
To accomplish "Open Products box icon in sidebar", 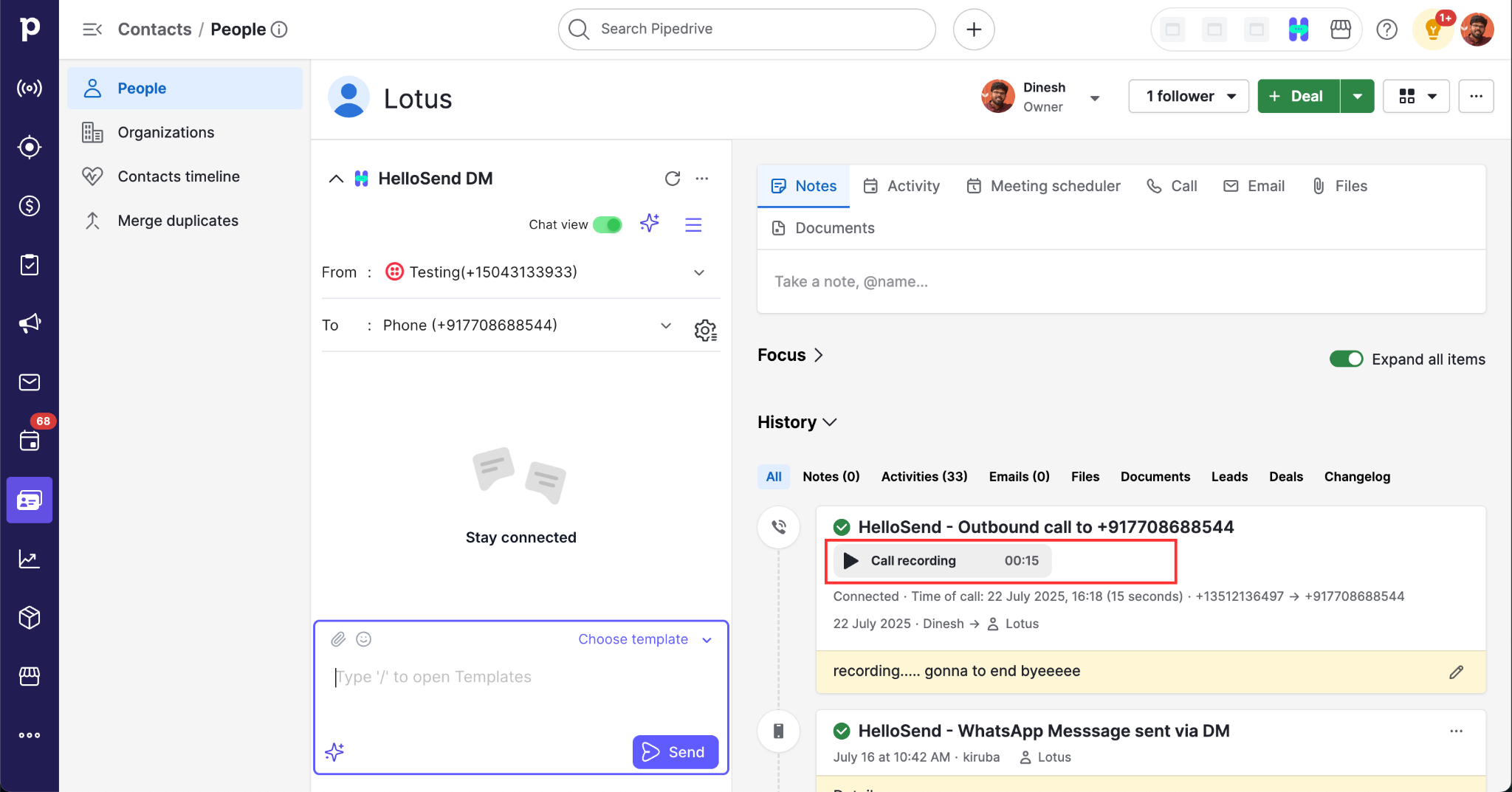I will [x=30, y=617].
